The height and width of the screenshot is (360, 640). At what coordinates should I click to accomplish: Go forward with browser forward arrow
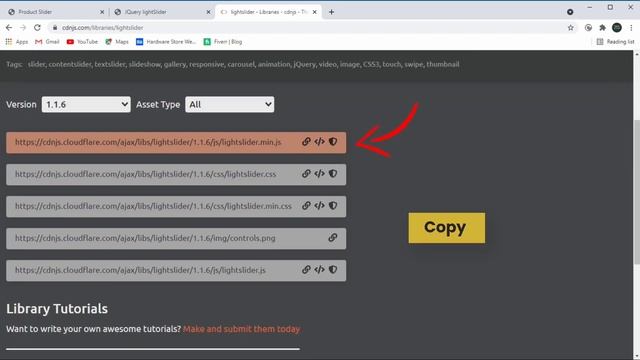tap(23, 27)
